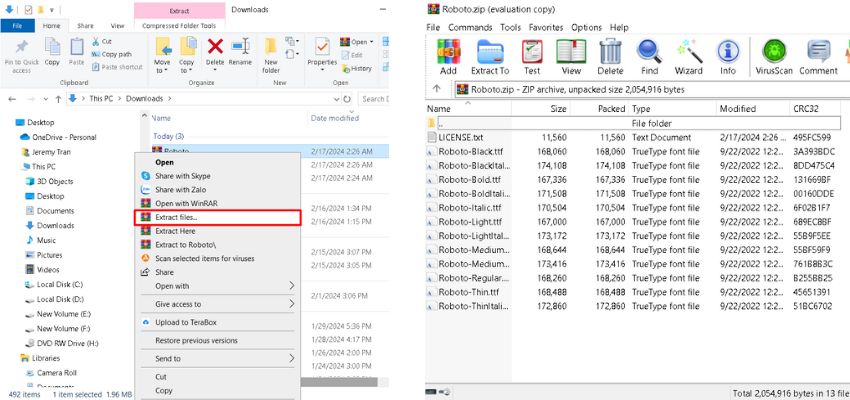Select Local Disk (C:) in the navigation pane
850x400 pixels.
tap(60, 285)
